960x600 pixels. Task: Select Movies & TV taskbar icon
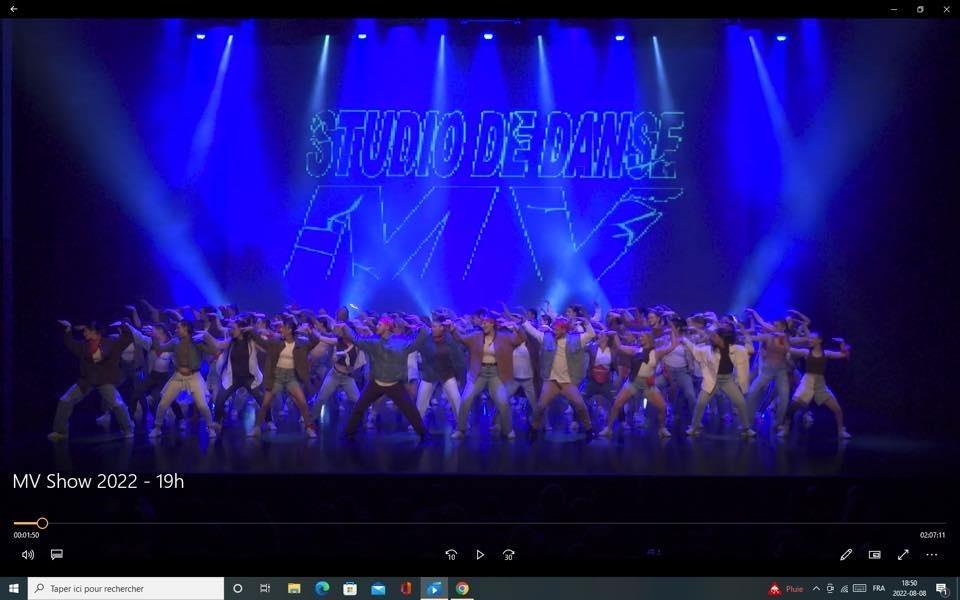pyautogui.click(x=434, y=588)
